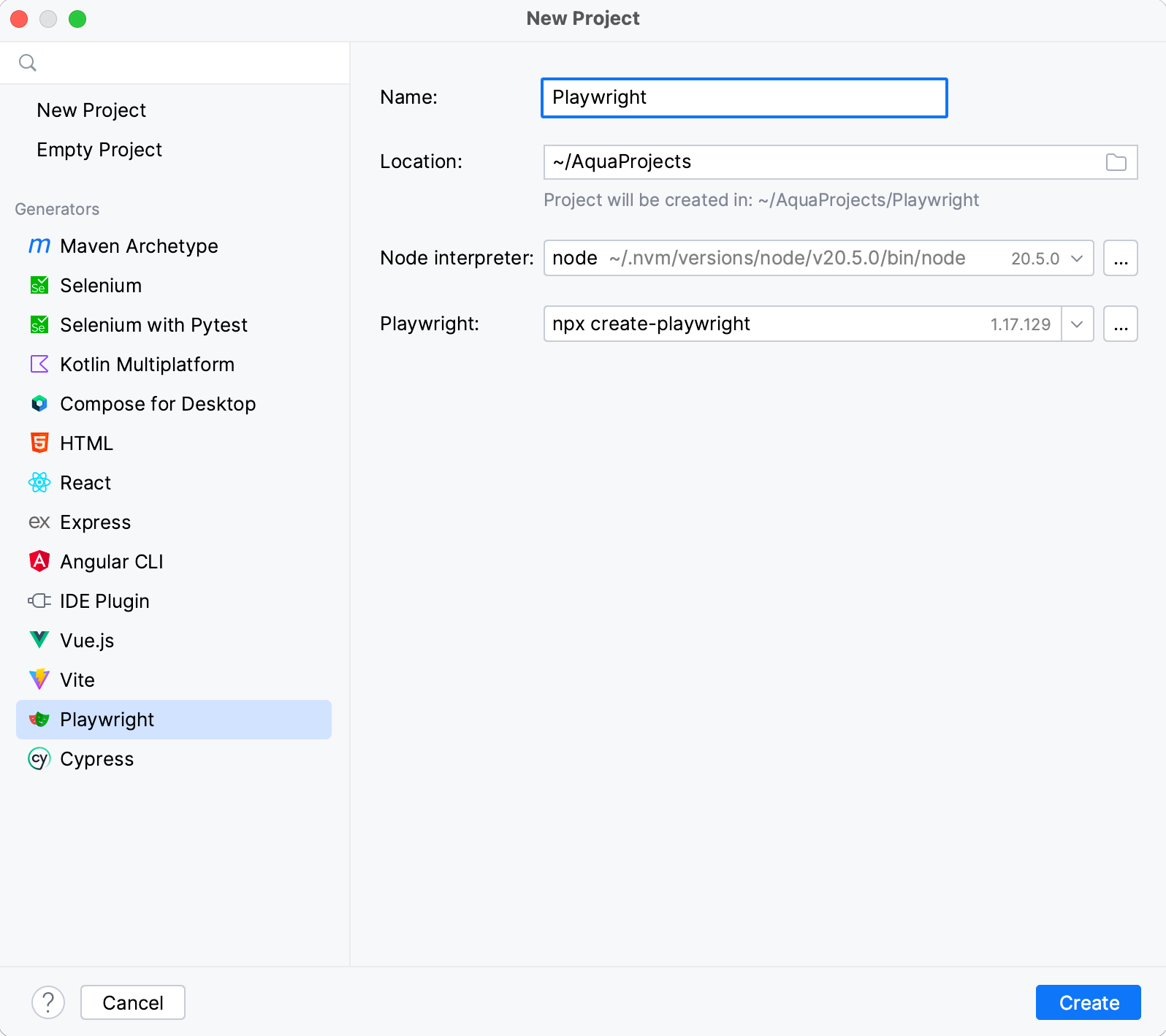Image resolution: width=1166 pixels, height=1036 pixels.
Task: Select the Playwright generator label
Action: [107, 720]
